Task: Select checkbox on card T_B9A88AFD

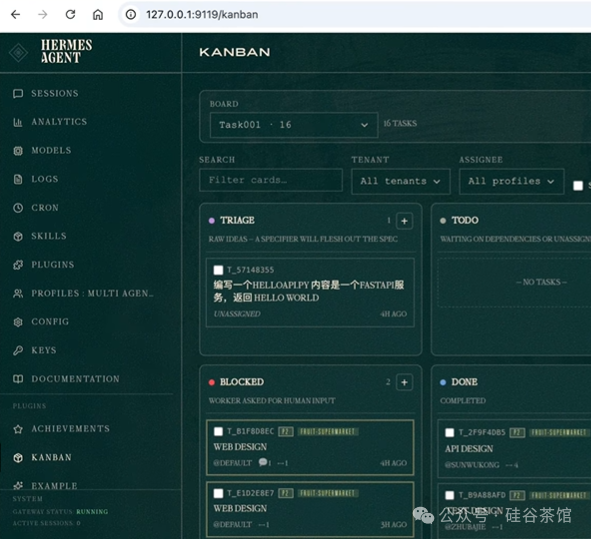Action: coord(449,495)
